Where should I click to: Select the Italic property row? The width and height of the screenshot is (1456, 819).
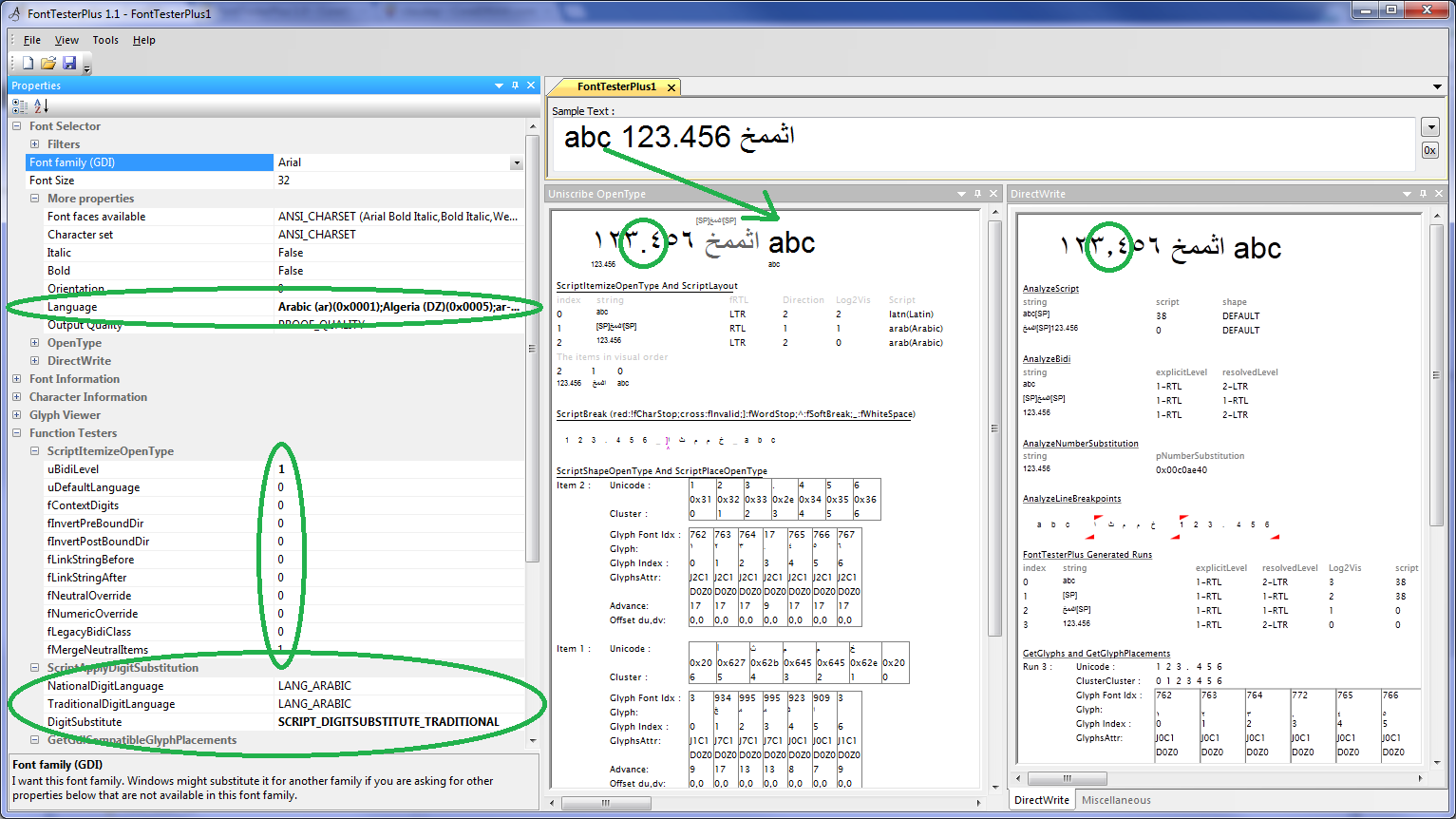click(275, 253)
